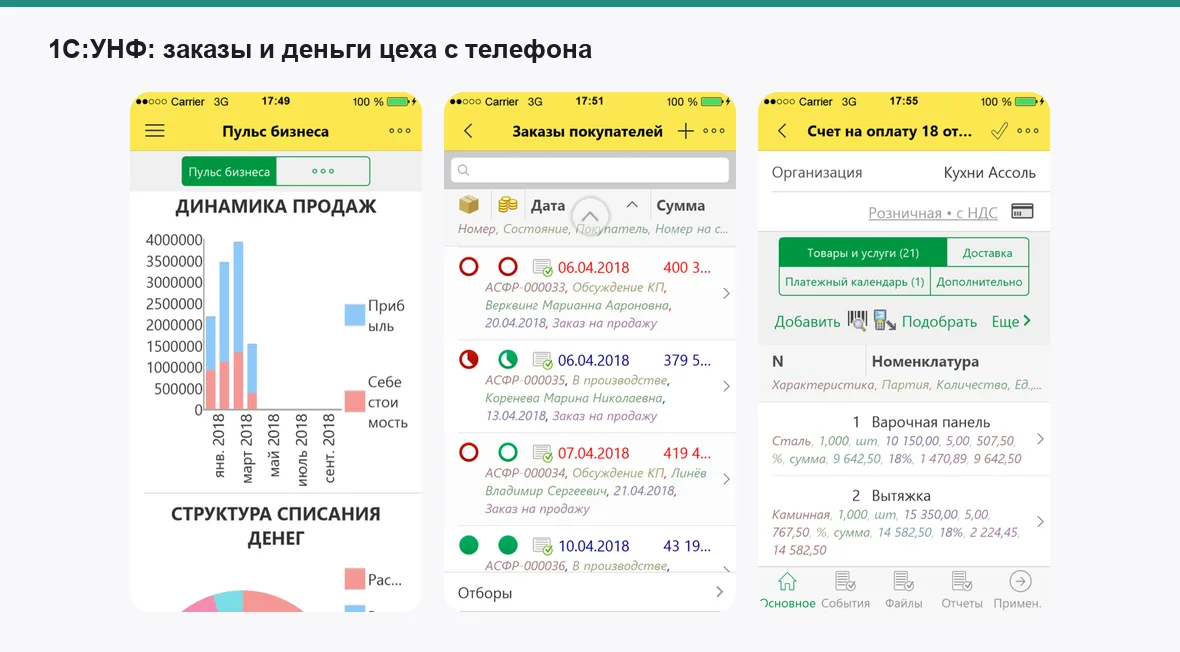Open the Розничная • с НДС link
This screenshot has height=652, width=1180.
[932, 213]
